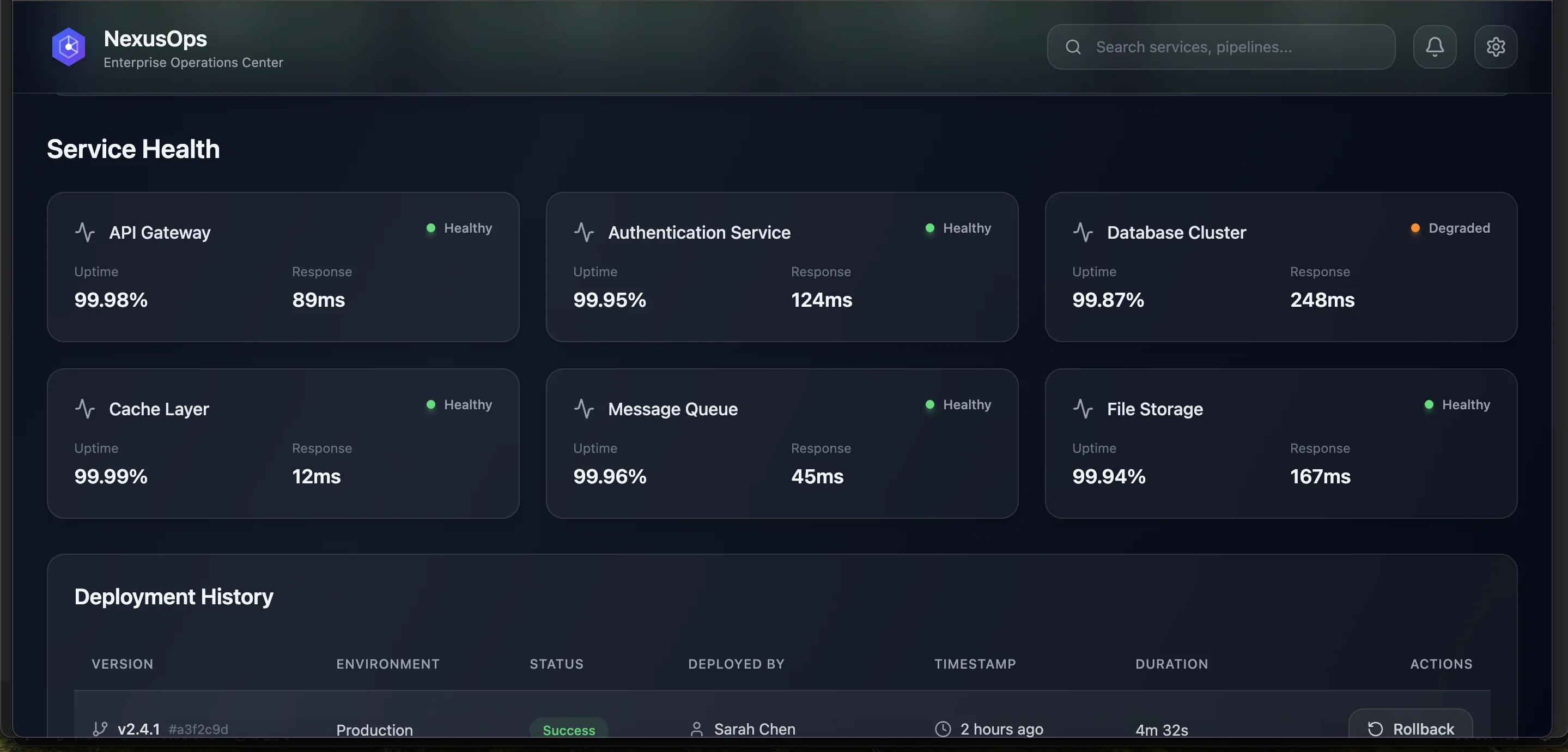The image size is (1568, 752).
Task: Click the API Gateway waveform icon
Action: pos(85,233)
